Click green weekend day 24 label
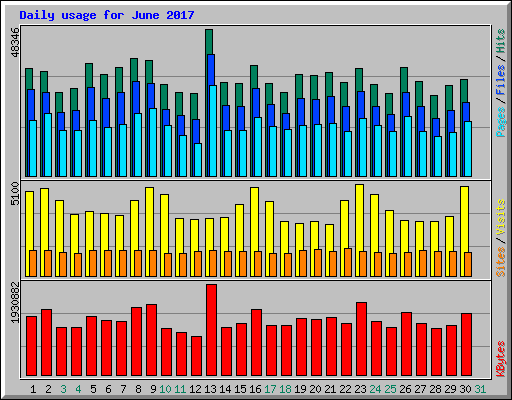 point(375,389)
